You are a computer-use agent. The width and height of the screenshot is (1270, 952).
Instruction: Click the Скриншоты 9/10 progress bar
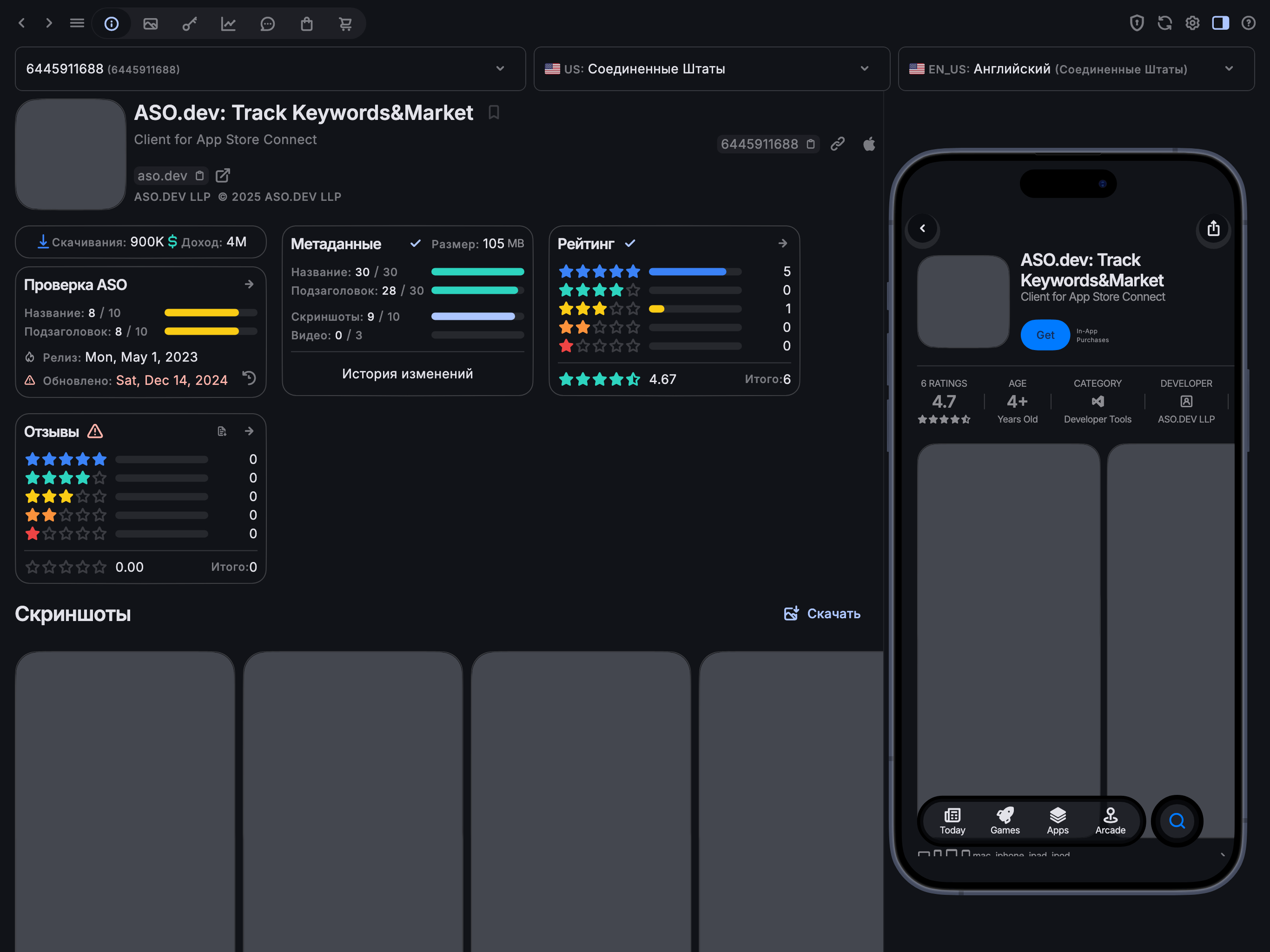478,317
